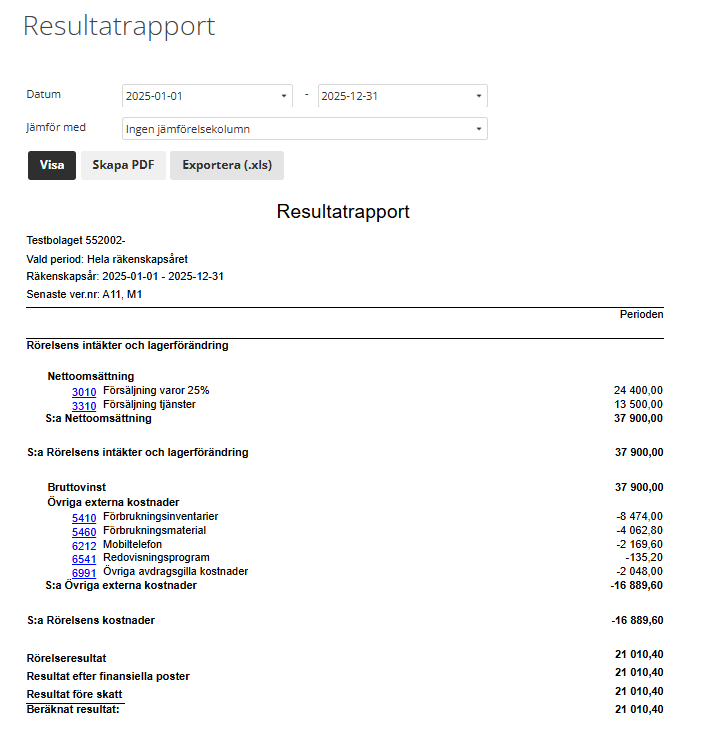Click the Visa button

[x=52, y=165]
